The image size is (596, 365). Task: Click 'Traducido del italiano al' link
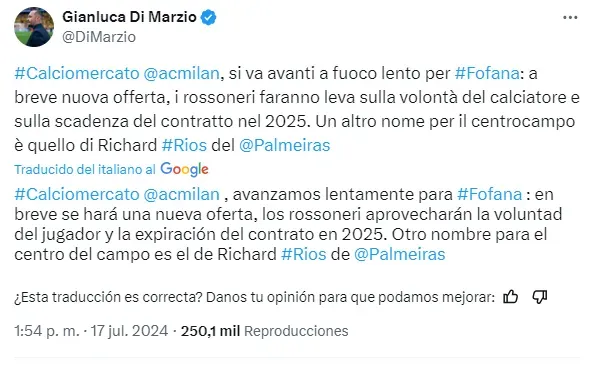click(x=85, y=170)
